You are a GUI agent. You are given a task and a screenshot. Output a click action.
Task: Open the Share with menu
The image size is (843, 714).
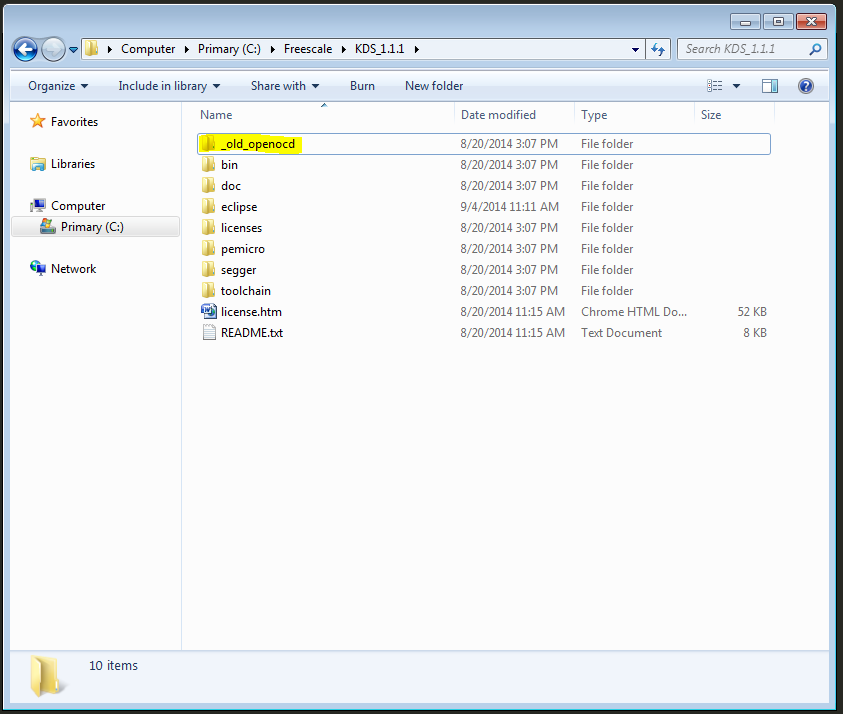click(x=285, y=86)
